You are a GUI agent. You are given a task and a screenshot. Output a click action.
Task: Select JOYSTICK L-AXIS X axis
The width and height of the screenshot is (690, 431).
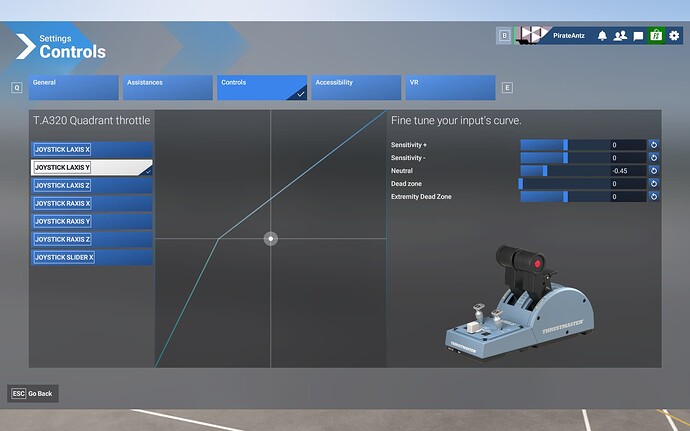click(92, 150)
